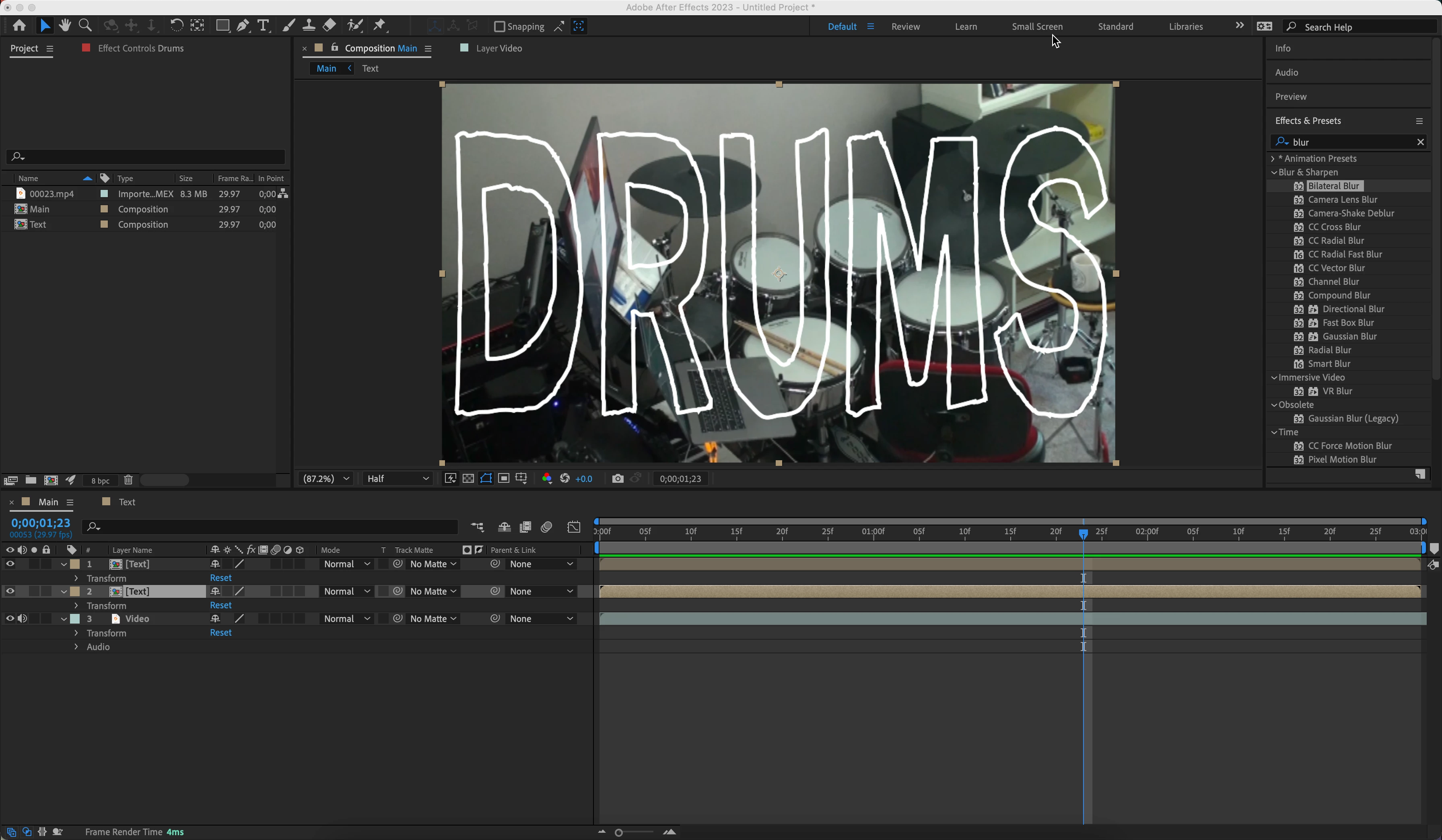This screenshot has width=1442, height=840.
Task: Switch to the Small Screen workspace
Action: [1037, 26]
